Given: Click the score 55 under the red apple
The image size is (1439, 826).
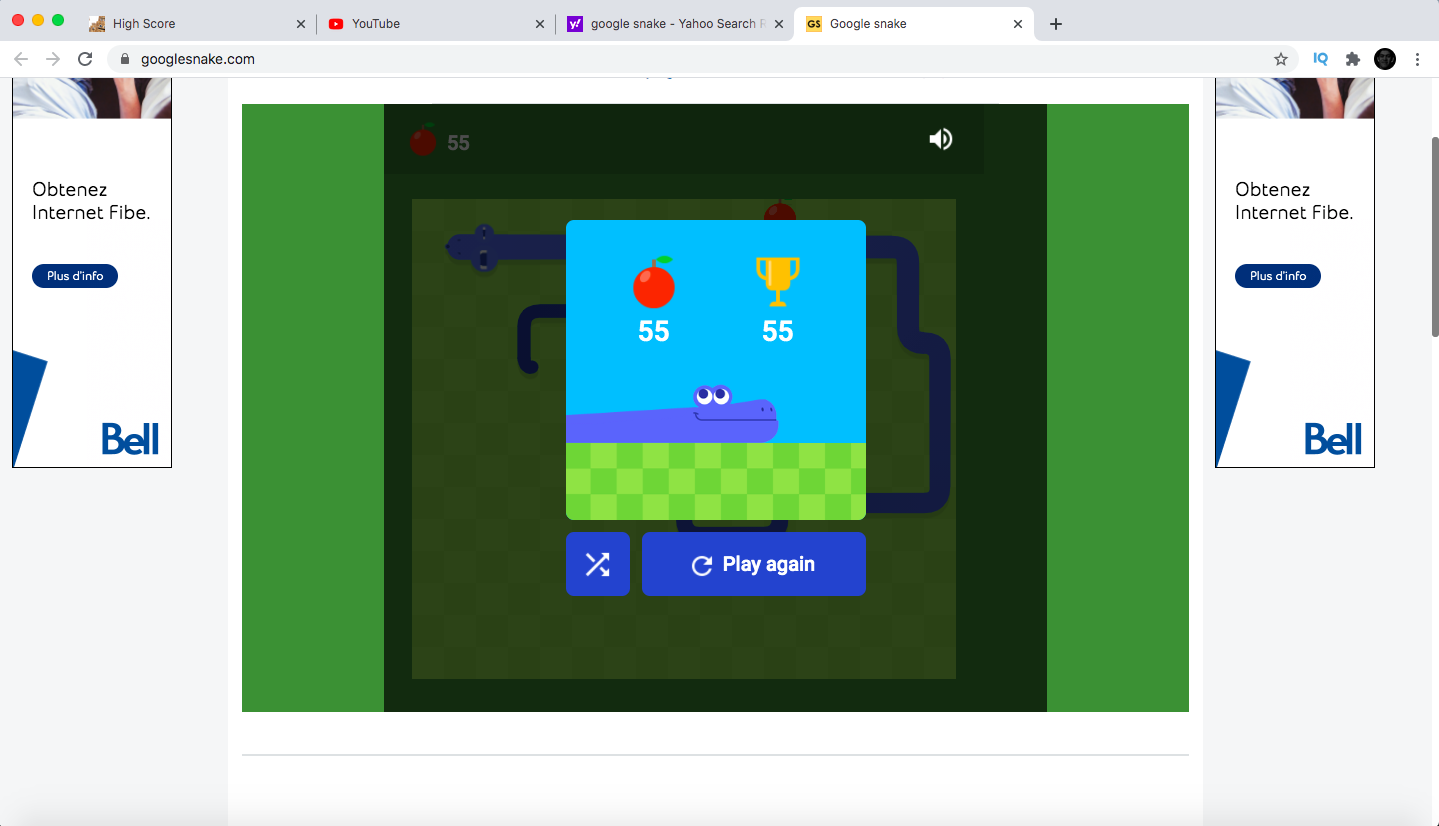Looking at the screenshot, I should pos(654,332).
